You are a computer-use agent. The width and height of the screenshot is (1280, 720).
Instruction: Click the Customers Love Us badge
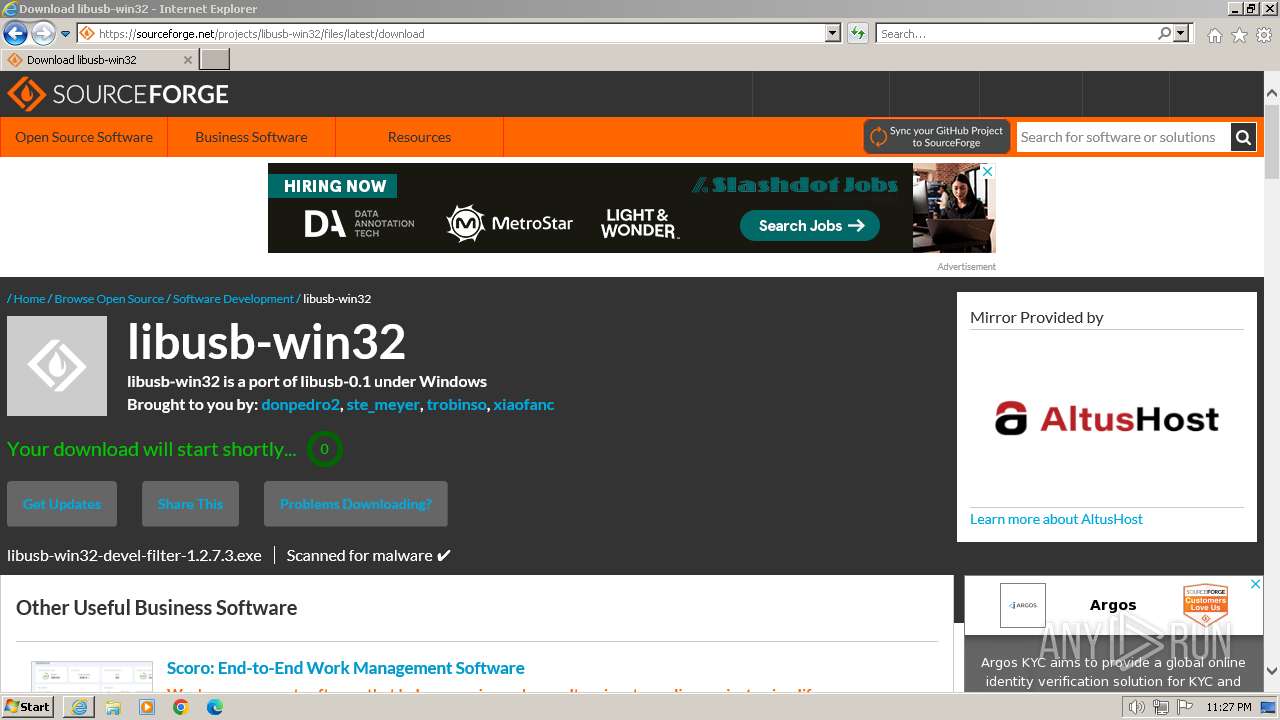[1205, 605]
